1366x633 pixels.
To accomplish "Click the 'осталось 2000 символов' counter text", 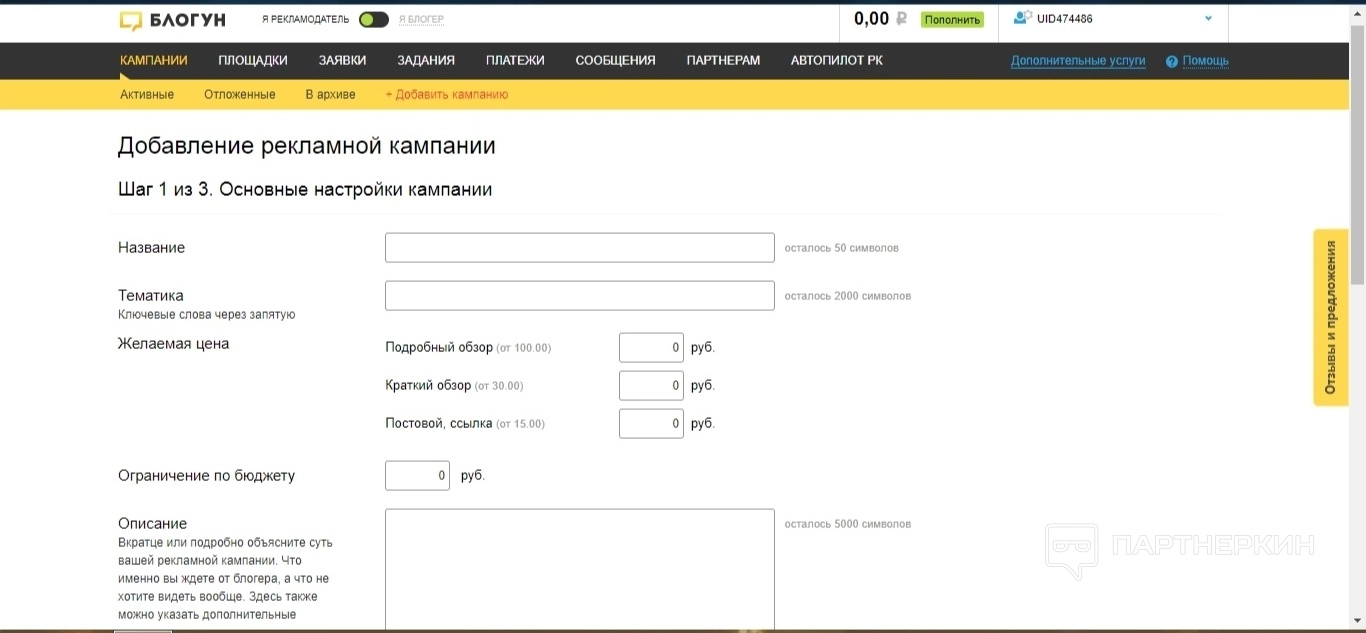I will tap(847, 296).
